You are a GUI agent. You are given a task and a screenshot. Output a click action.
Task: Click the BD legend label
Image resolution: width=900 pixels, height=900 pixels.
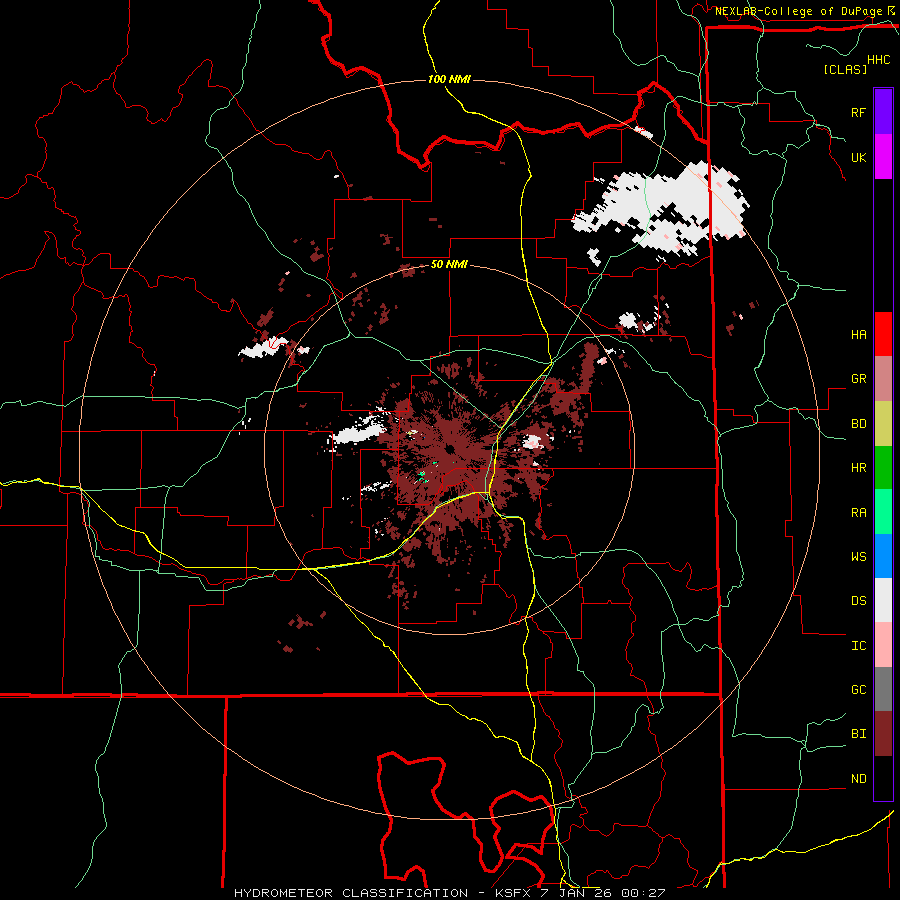click(858, 424)
